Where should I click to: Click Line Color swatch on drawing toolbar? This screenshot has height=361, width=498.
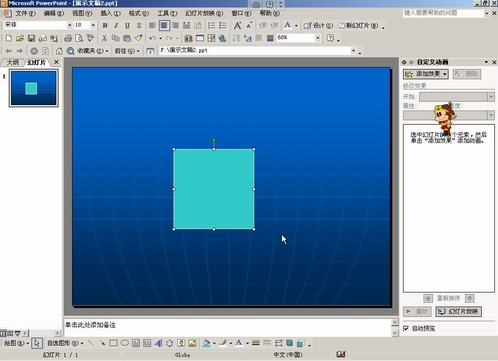[223, 343]
